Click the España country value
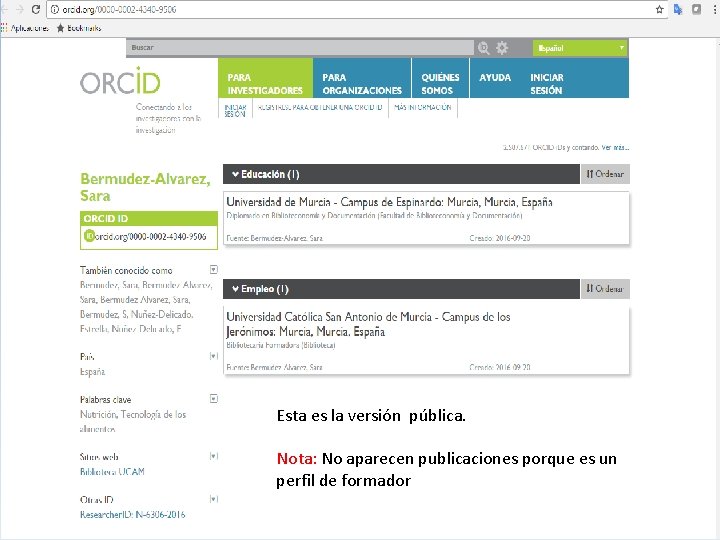The height and width of the screenshot is (540, 720). 92,371
